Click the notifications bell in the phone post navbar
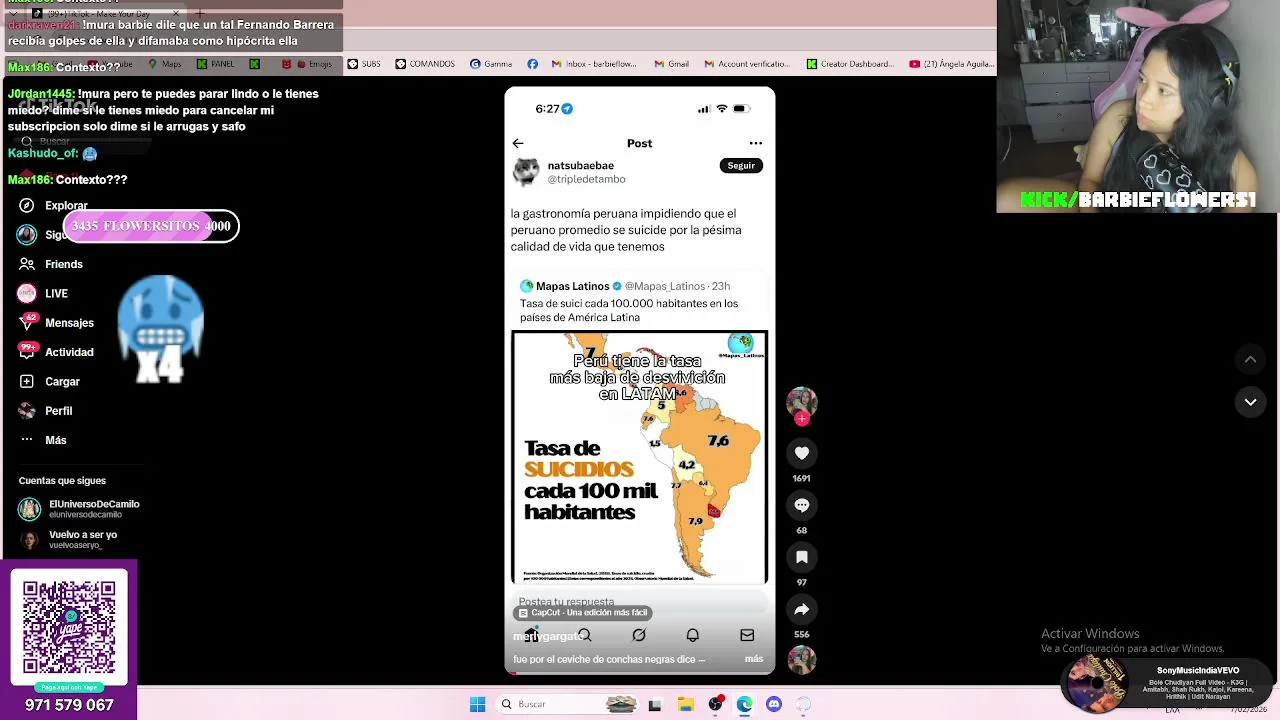1280x720 pixels. [692, 635]
